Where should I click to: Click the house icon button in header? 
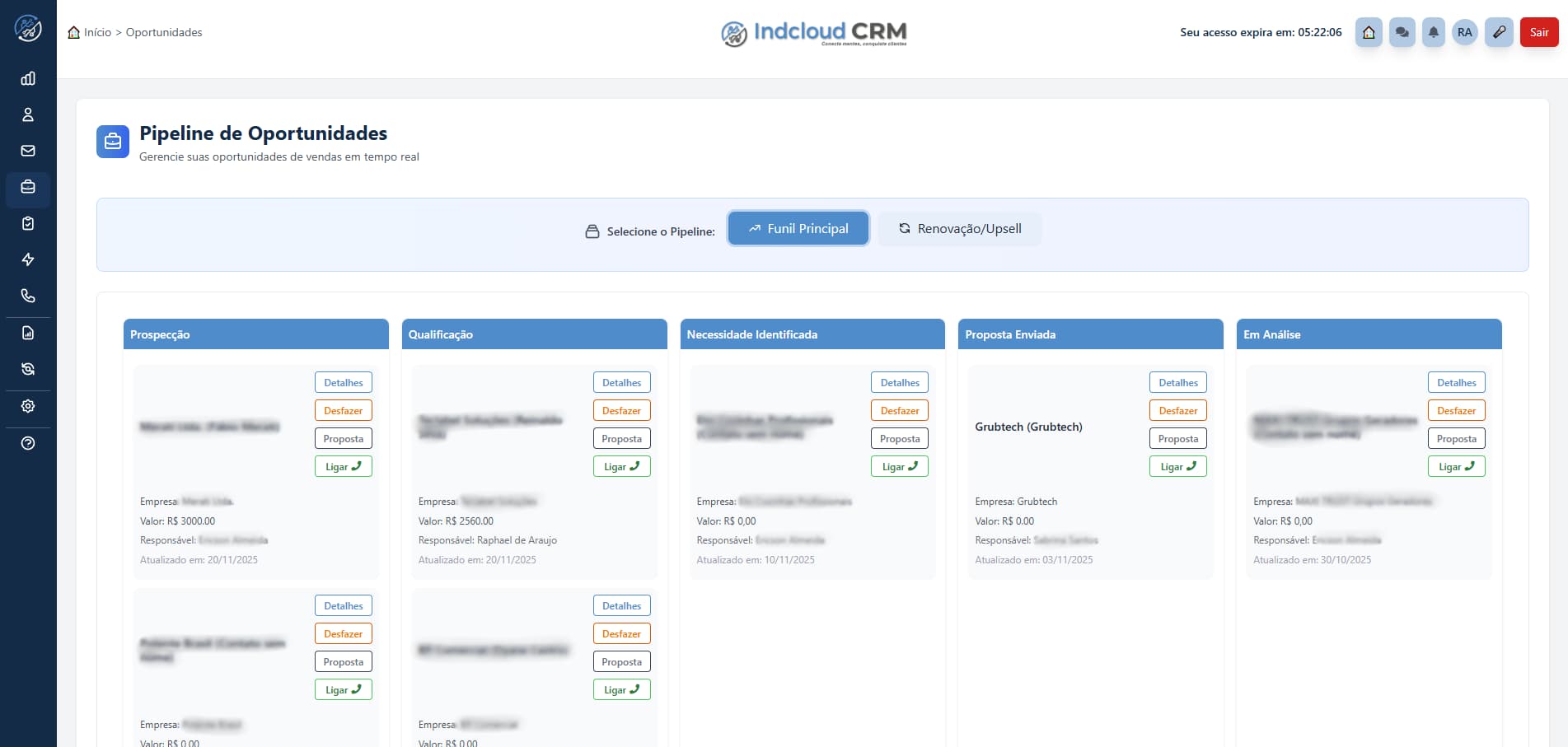coord(1369,32)
